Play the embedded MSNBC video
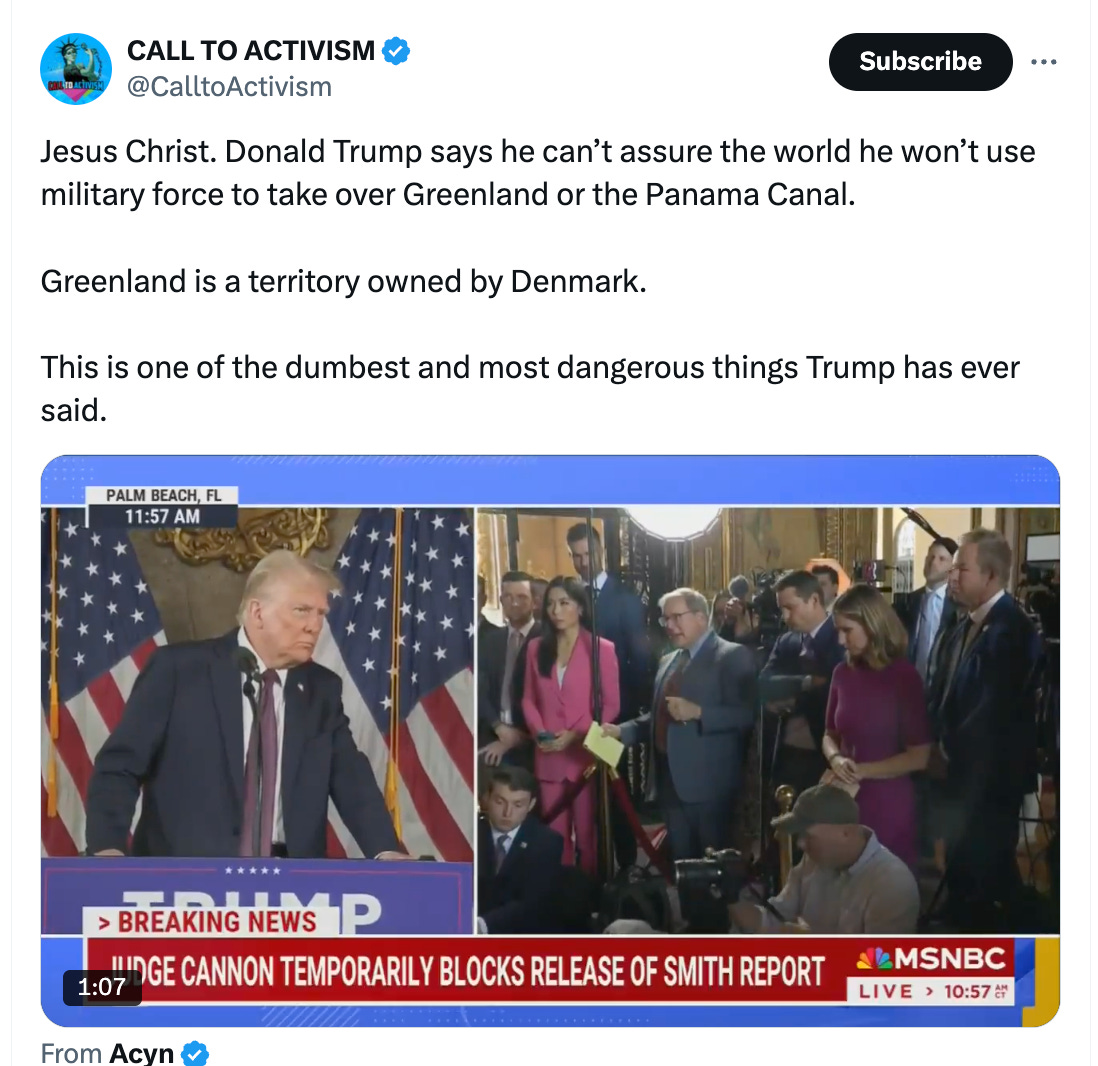The height and width of the screenshot is (1066, 1098). coord(550,740)
